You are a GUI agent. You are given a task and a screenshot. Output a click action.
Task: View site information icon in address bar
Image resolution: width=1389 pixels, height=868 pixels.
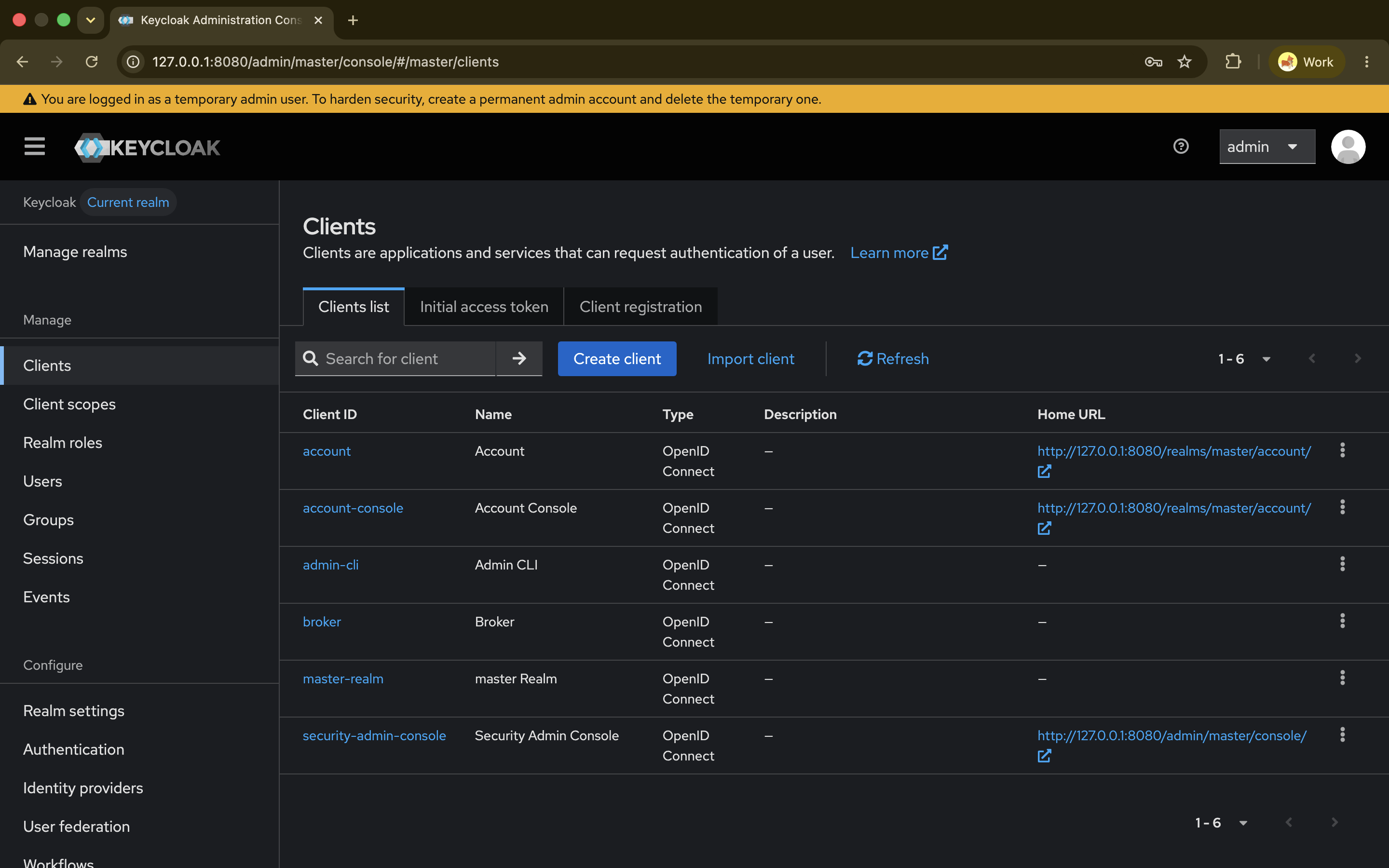[133, 61]
